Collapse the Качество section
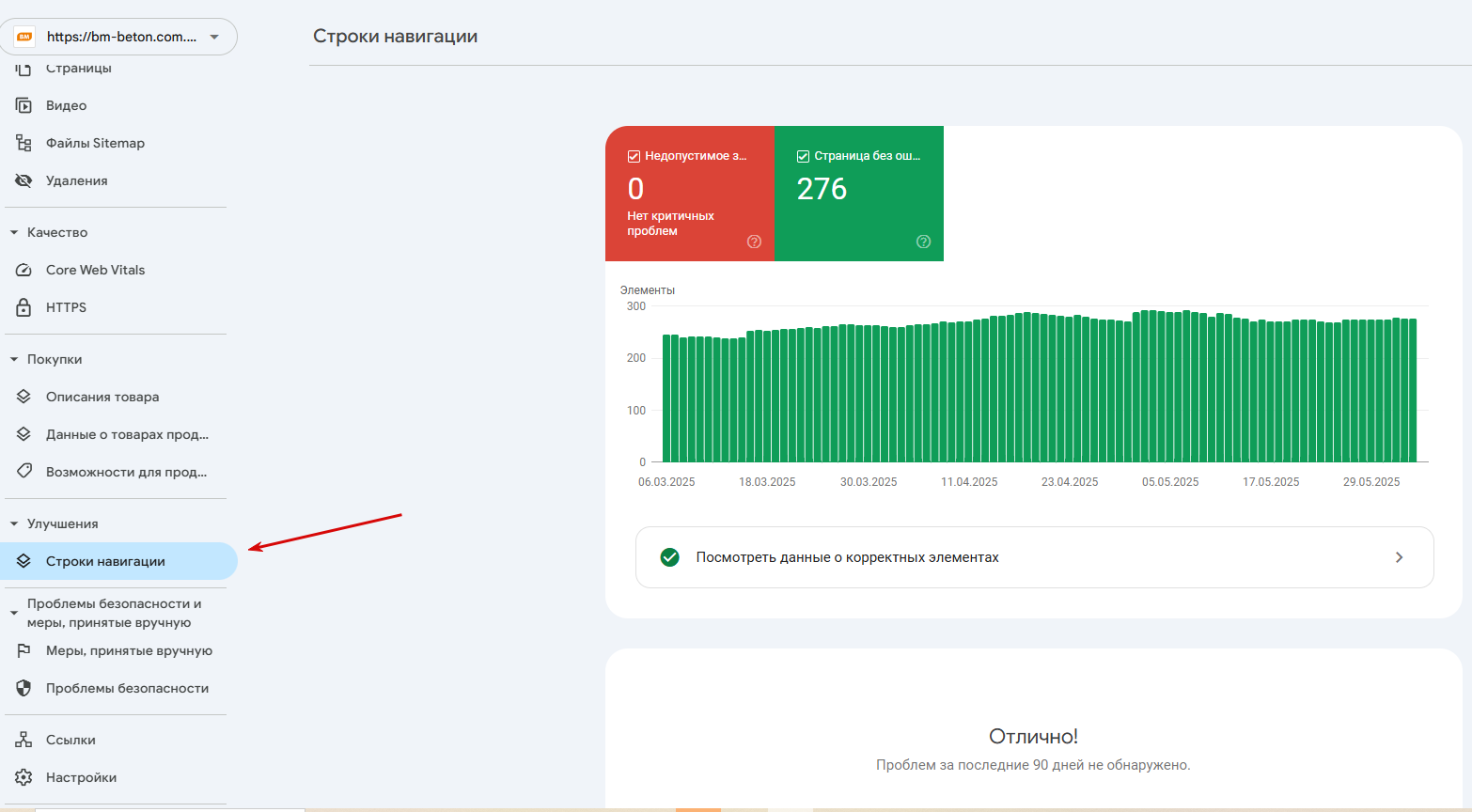This screenshot has width=1472, height=812. 14,232
